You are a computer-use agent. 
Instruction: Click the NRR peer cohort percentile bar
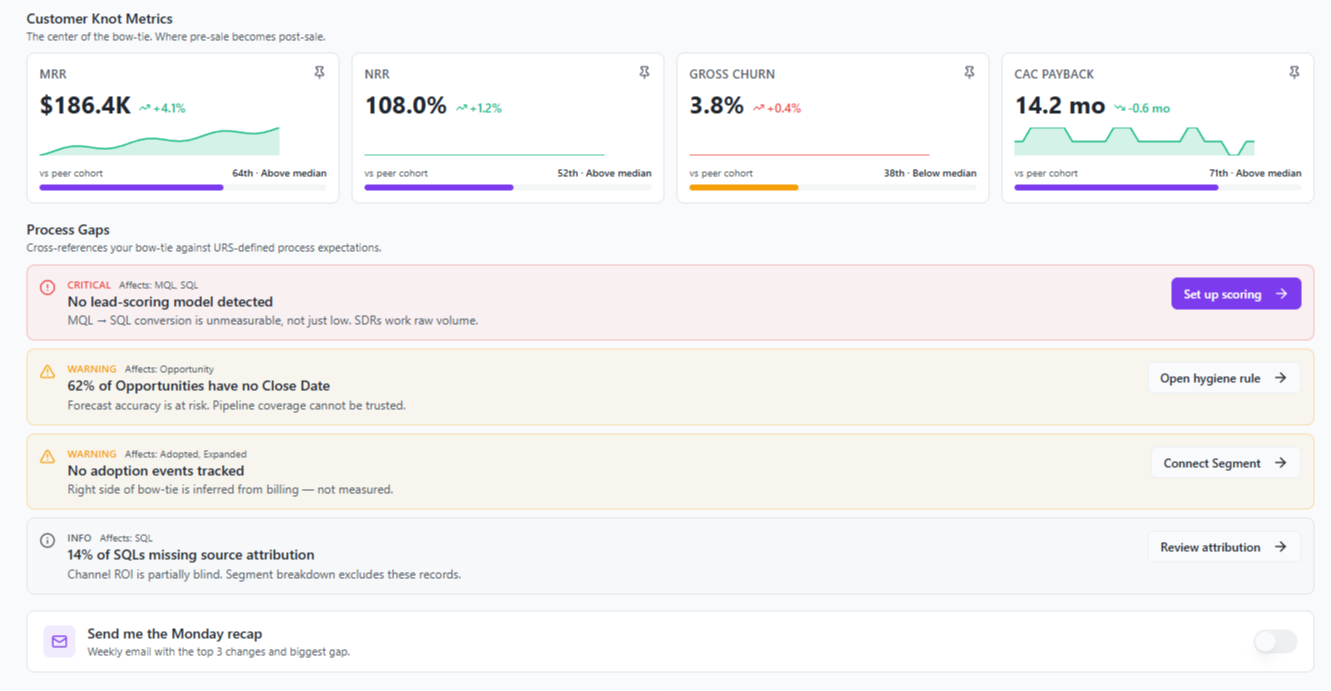(508, 187)
